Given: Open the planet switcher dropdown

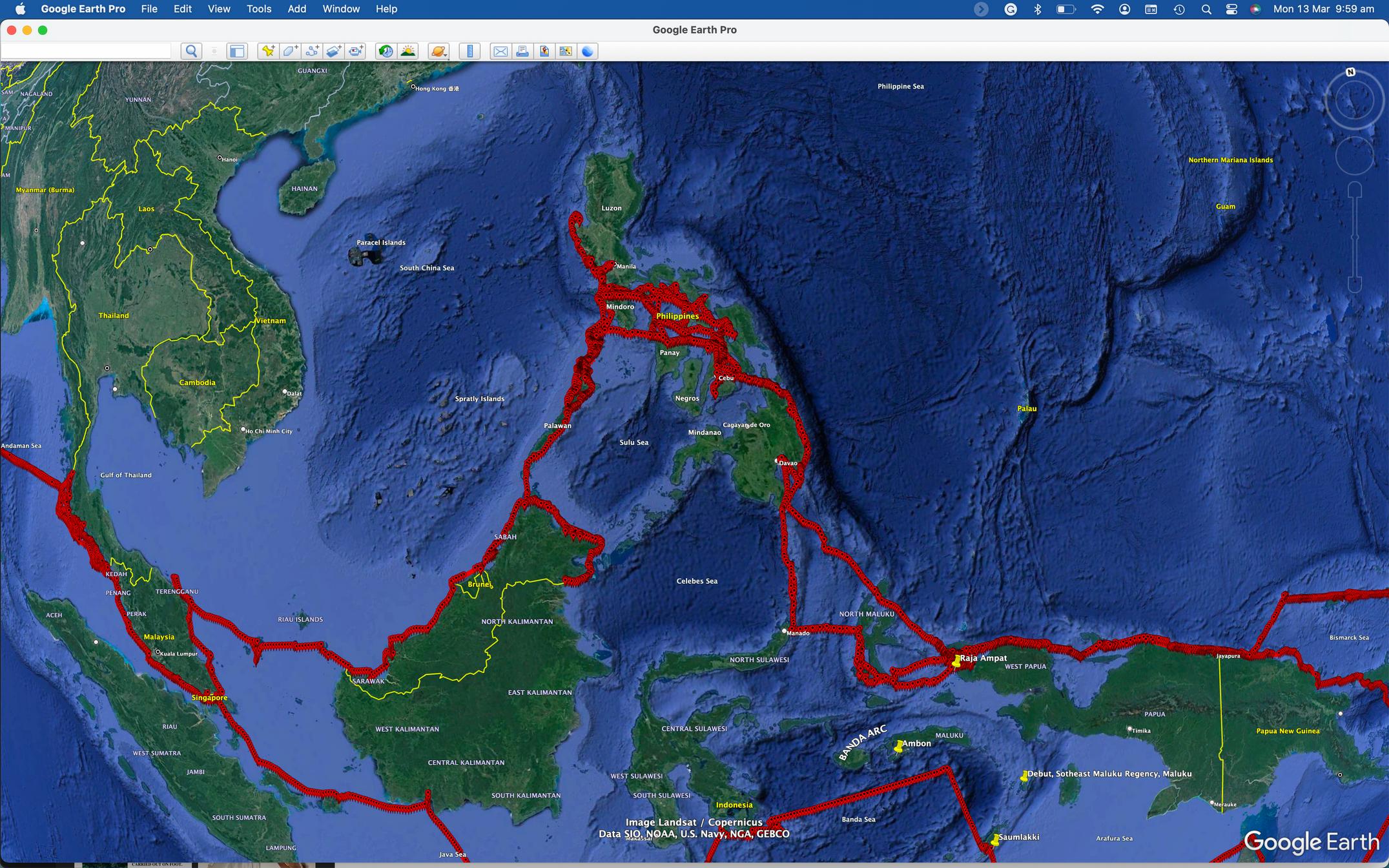Looking at the screenshot, I should point(438,51).
